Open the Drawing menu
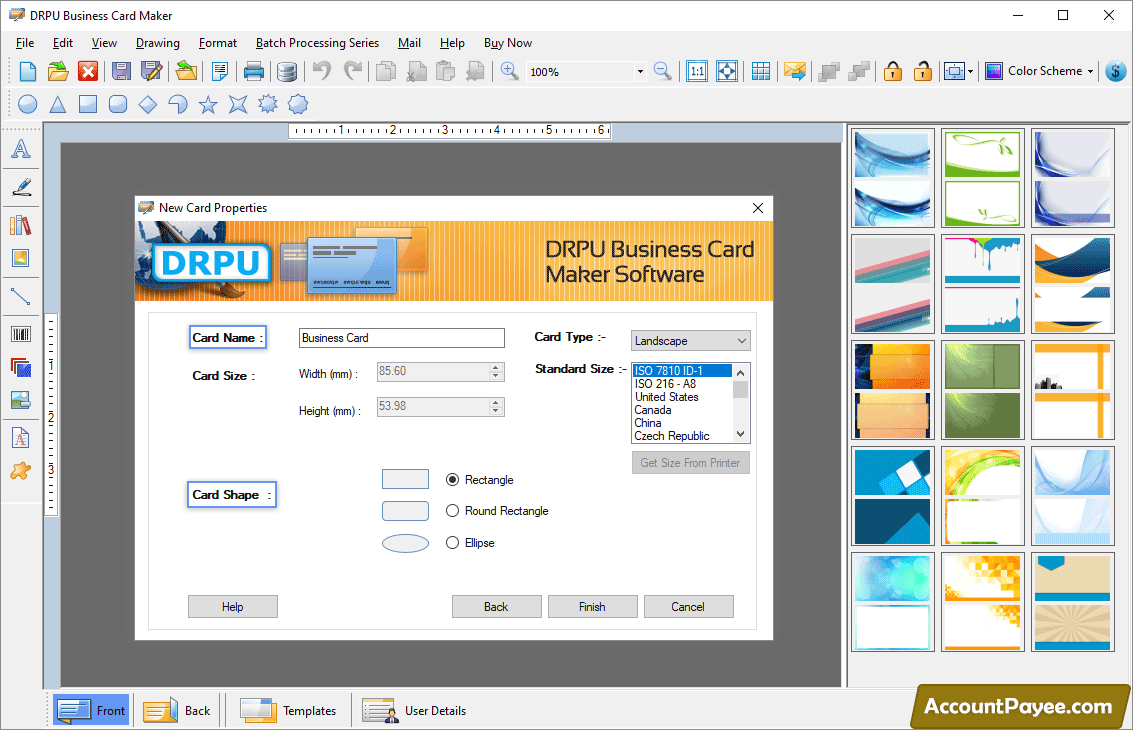This screenshot has height=730, width=1133. tap(158, 43)
